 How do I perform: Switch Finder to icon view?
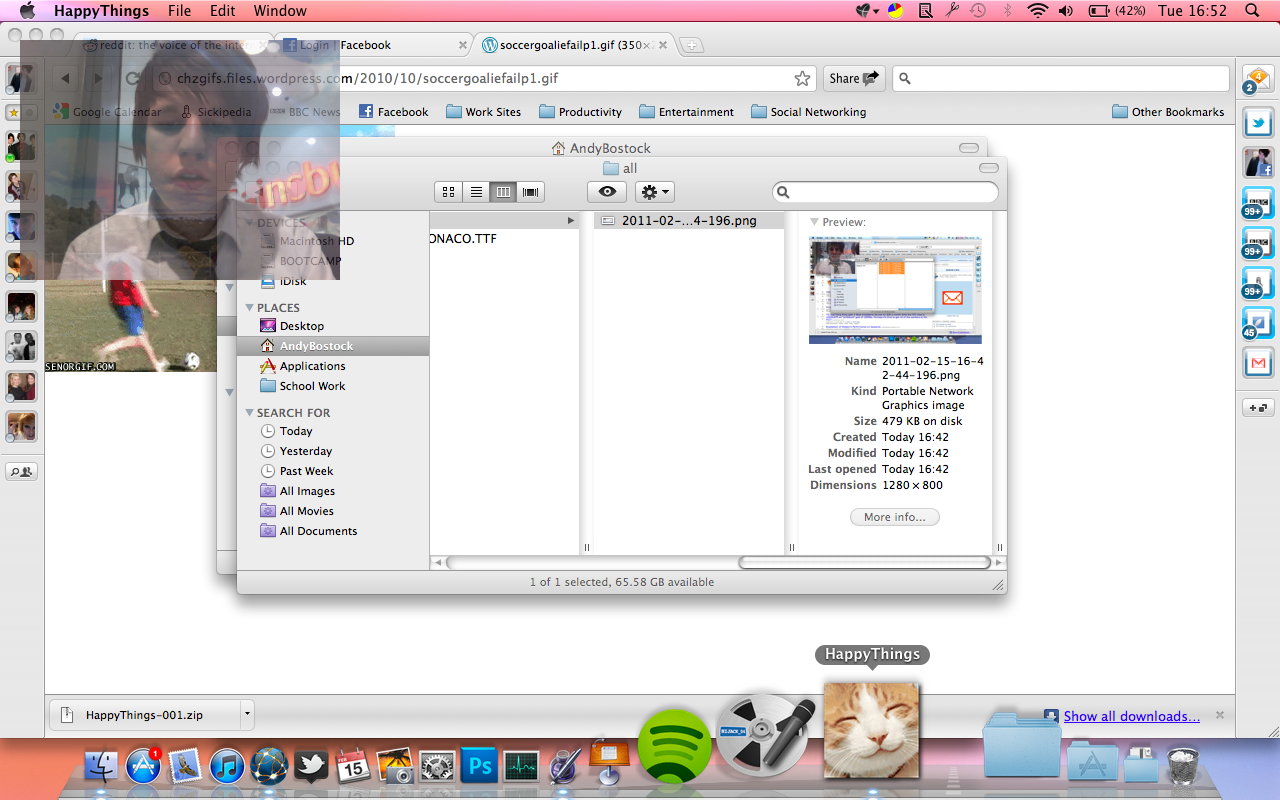click(448, 192)
